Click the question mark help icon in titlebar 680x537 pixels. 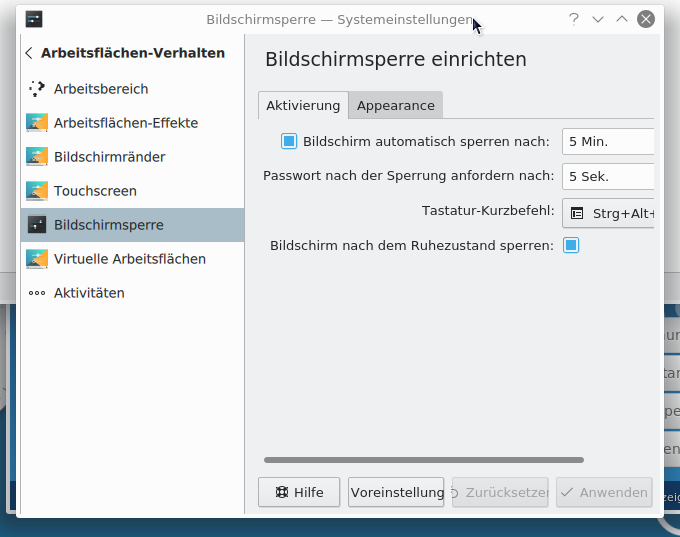574,19
